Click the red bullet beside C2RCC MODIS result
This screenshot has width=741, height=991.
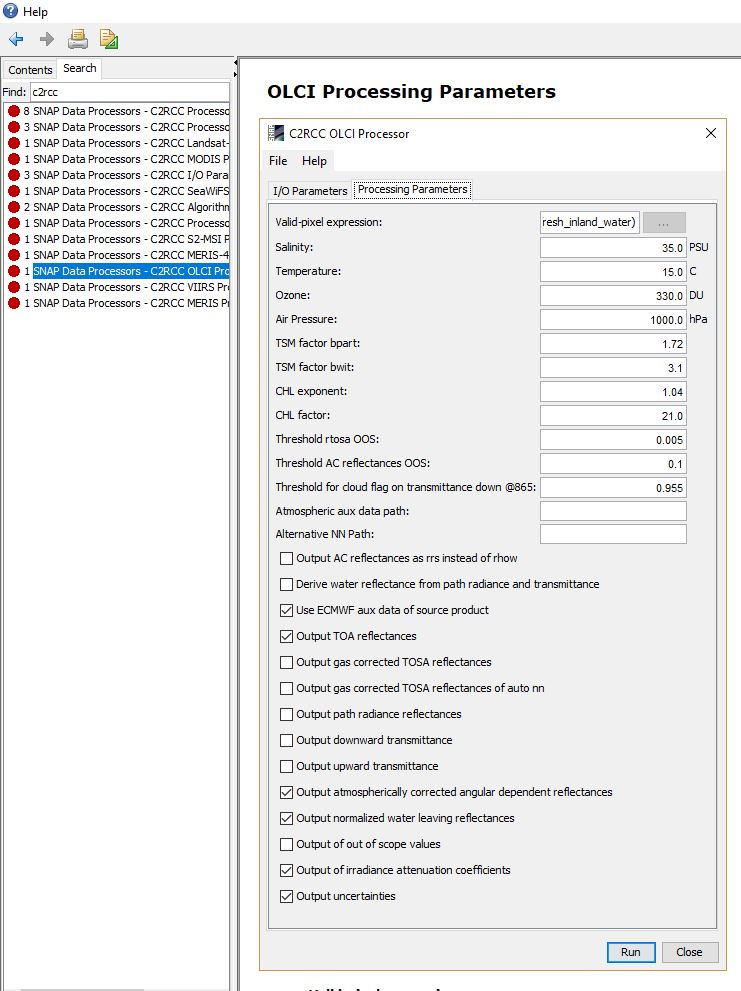pos(14,159)
